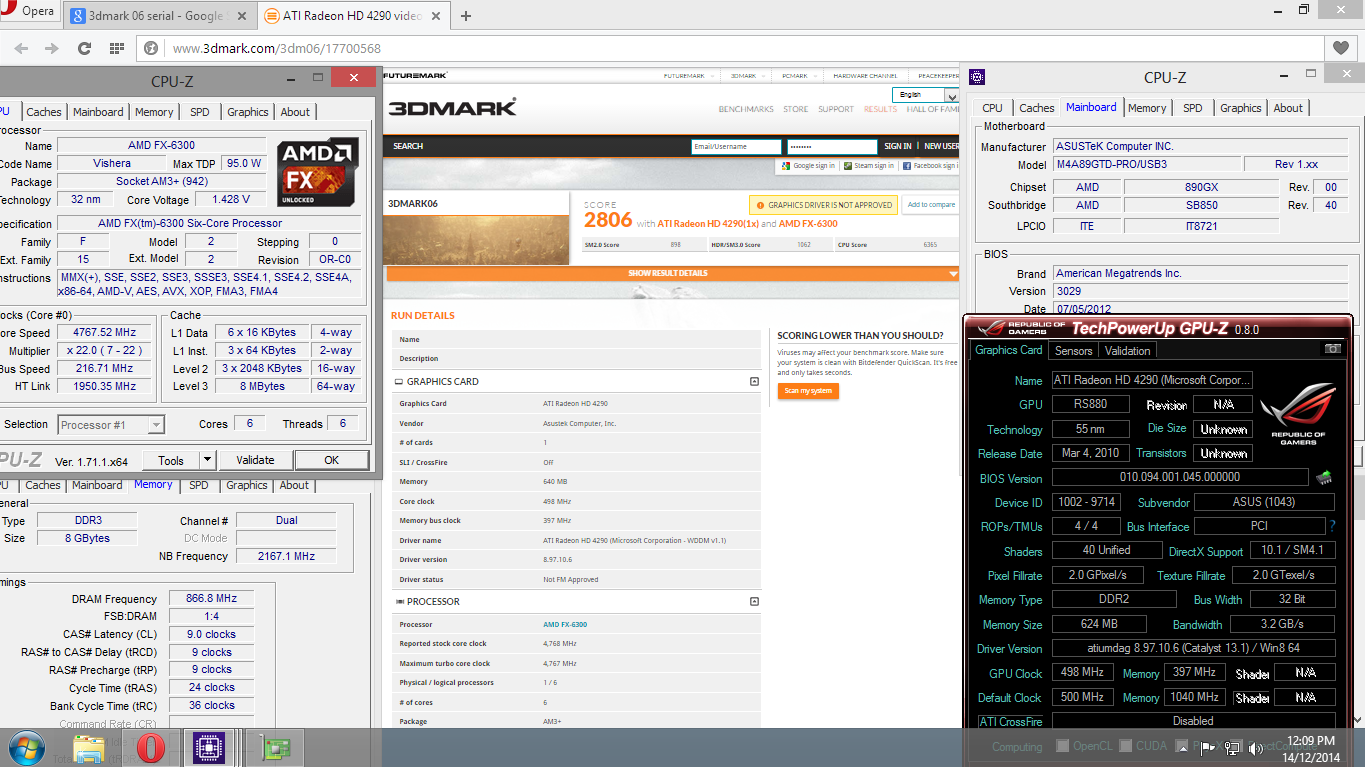This screenshot has width=1365, height=767.
Task: Click the Scan my system button
Action: pos(808,391)
